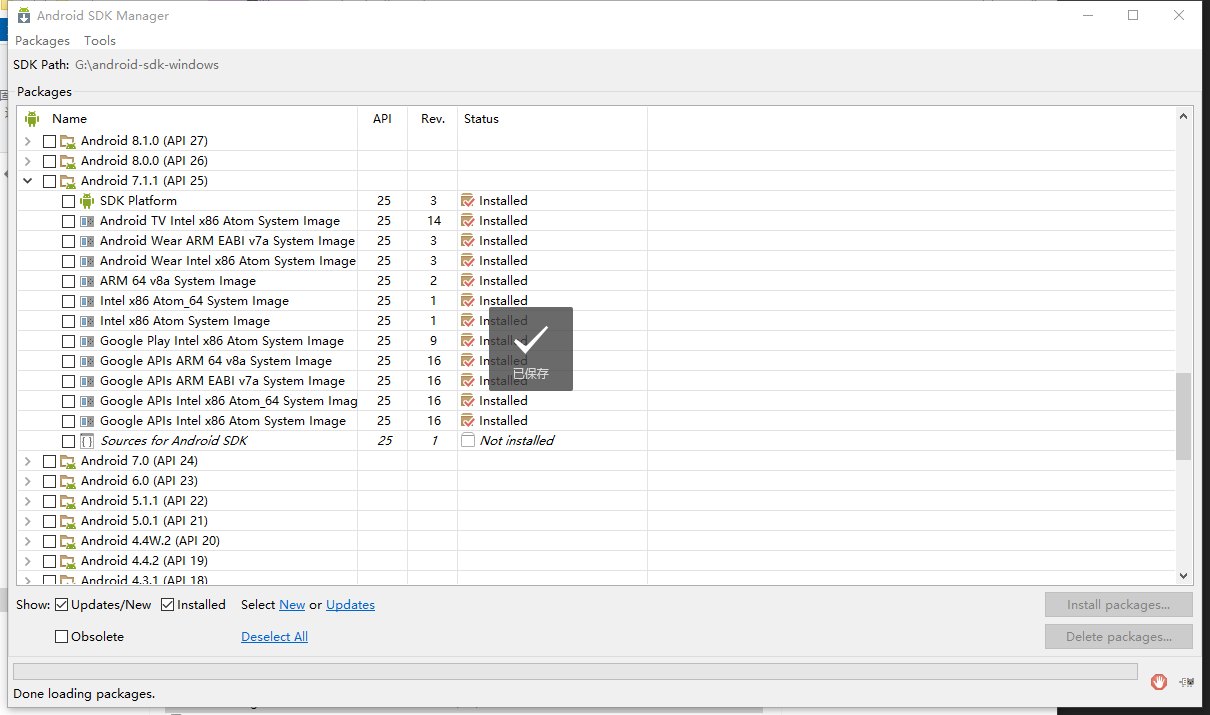Click the Android 7.1.1 (API 25) folder icon
This screenshot has height=715, width=1210.
pos(68,181)
